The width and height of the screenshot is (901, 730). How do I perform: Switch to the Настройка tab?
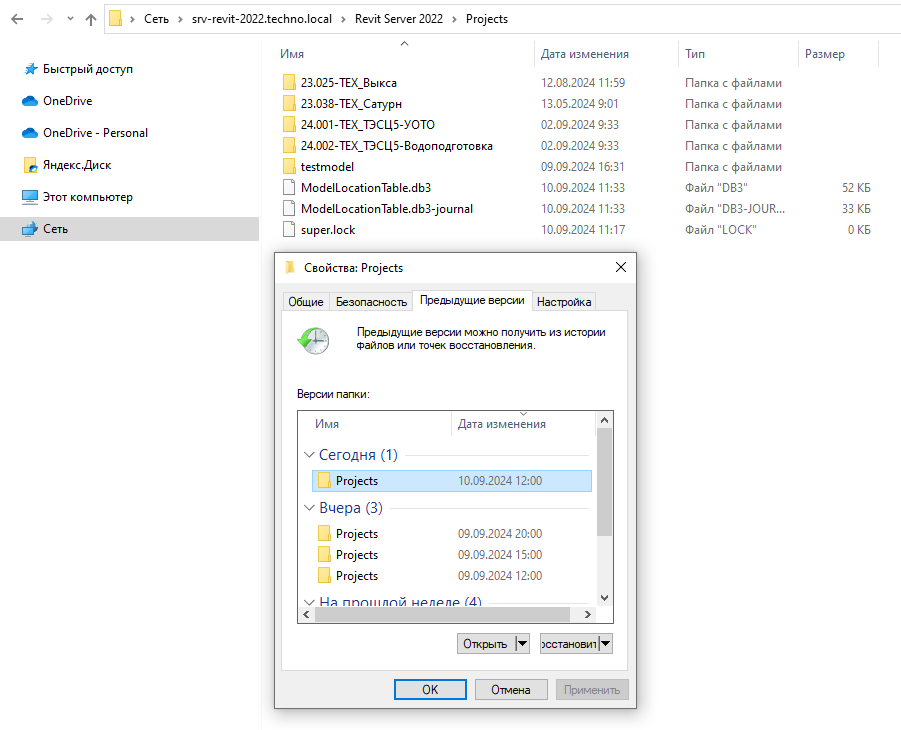coord(564,302)
